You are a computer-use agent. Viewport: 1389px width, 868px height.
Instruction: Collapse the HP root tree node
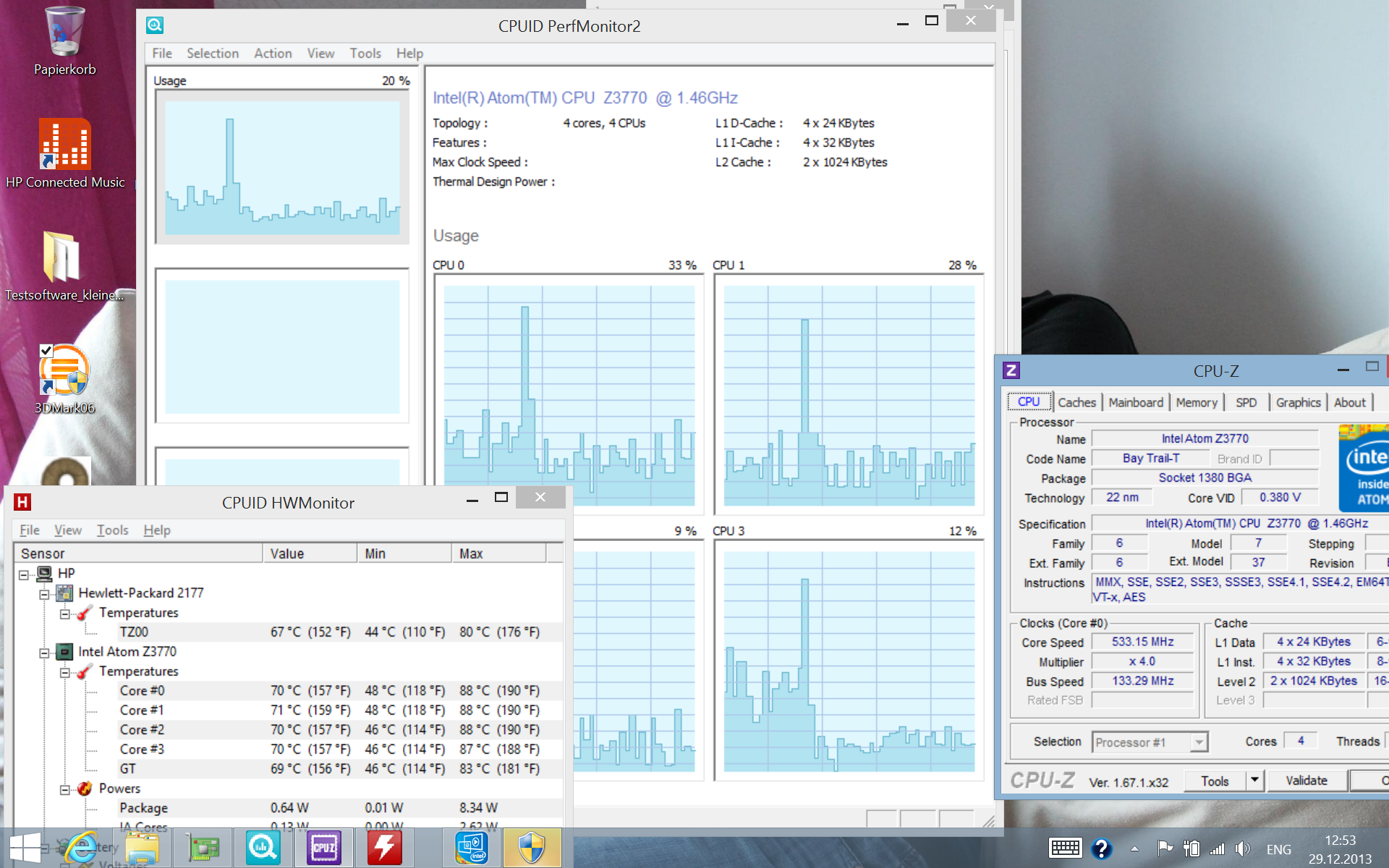24,574
